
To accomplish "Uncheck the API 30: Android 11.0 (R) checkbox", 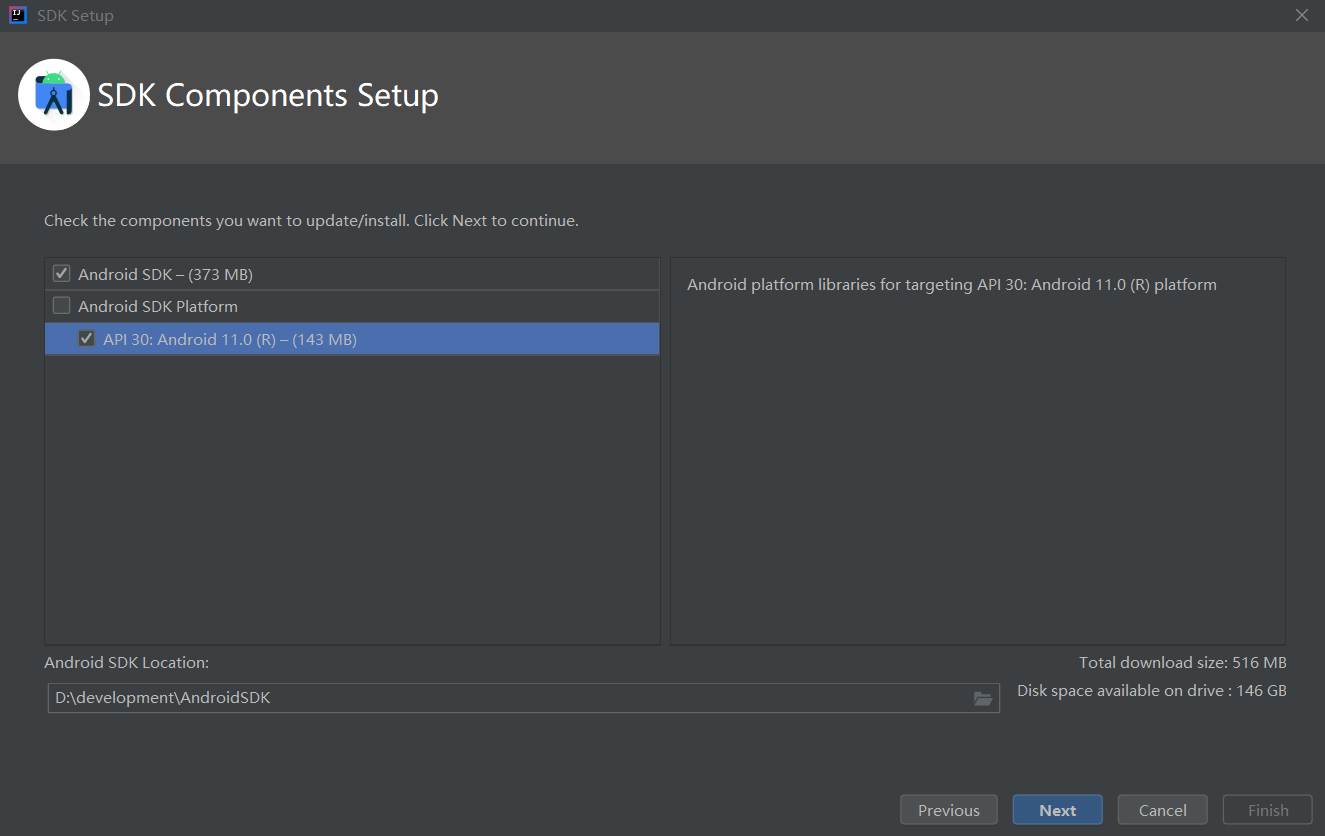I will pyautogui.click(x=87, y=339).
